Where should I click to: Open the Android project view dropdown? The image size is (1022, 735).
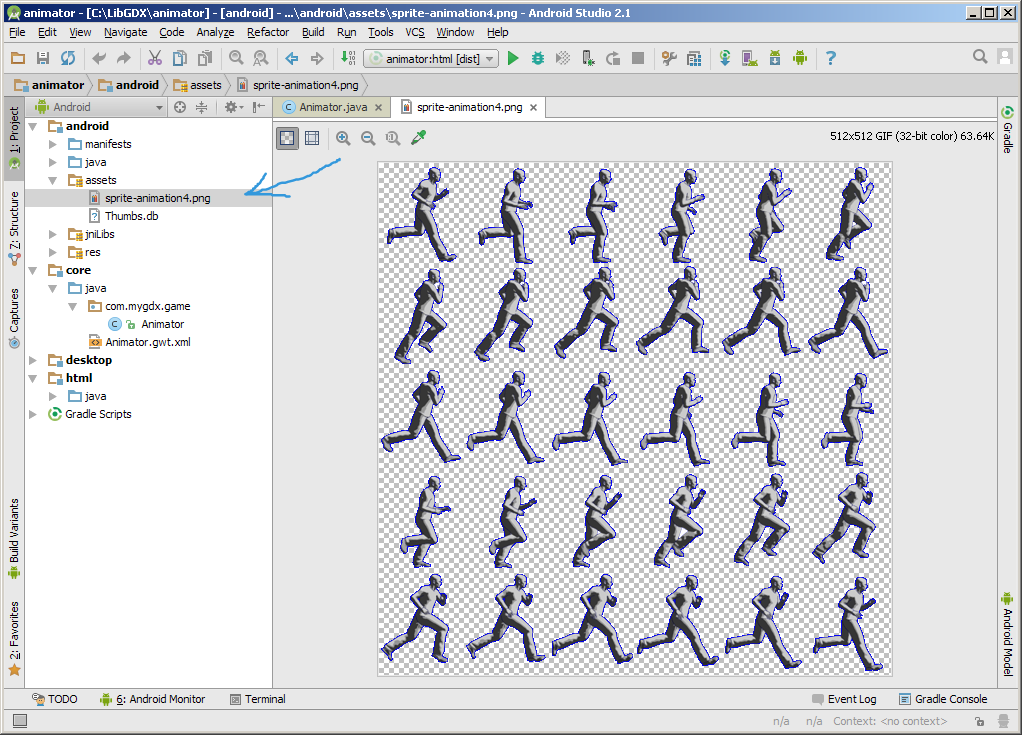100,107
